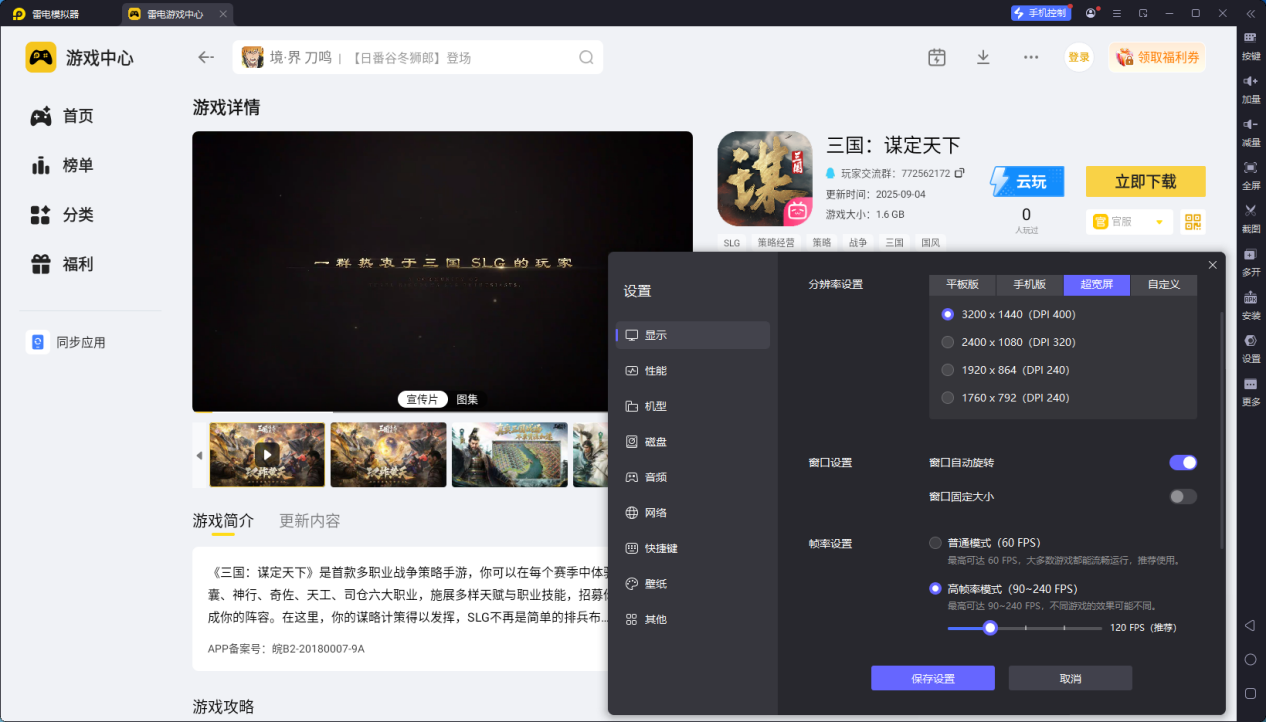1266x722 pixels.
Task: Expand the 官服 server dropdown
Action: point(1159,222)
